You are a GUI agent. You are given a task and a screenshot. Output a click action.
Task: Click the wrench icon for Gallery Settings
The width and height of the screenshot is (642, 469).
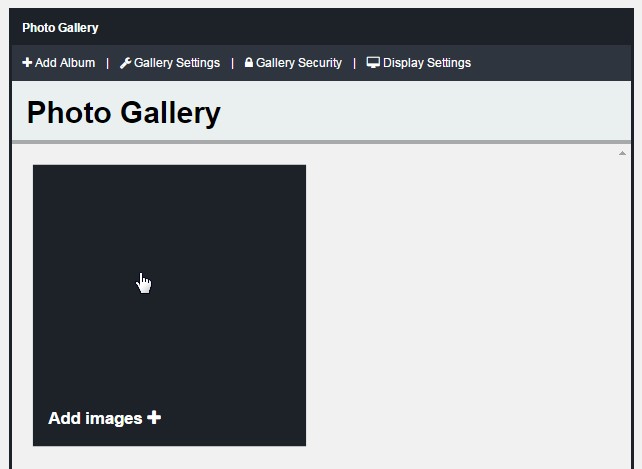click(125, 63)
